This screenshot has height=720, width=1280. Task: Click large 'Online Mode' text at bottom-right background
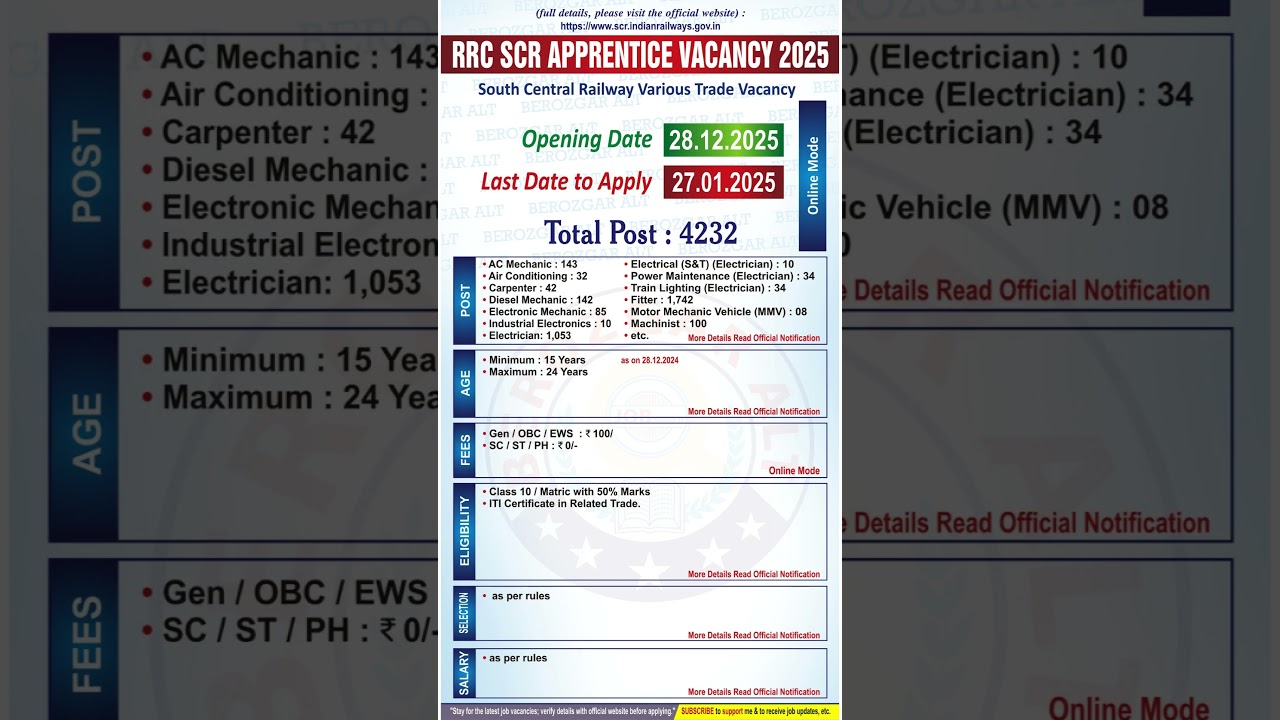[x=1131, y=709]
